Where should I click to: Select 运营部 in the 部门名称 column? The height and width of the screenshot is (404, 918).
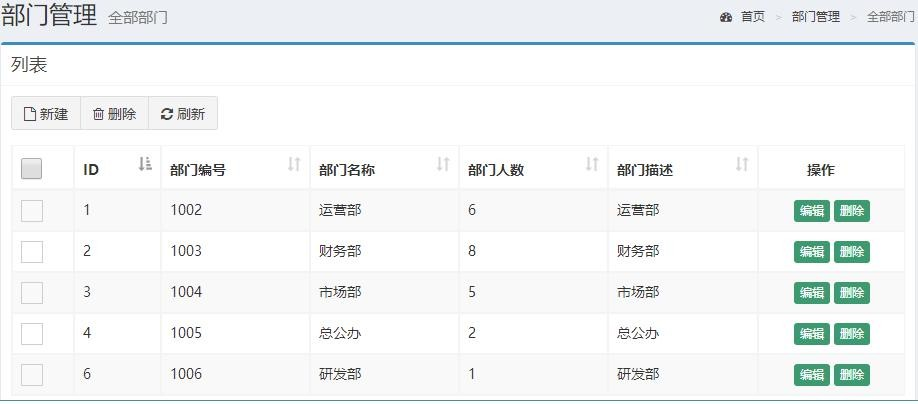pyautogui.click(x=340, y=210)
